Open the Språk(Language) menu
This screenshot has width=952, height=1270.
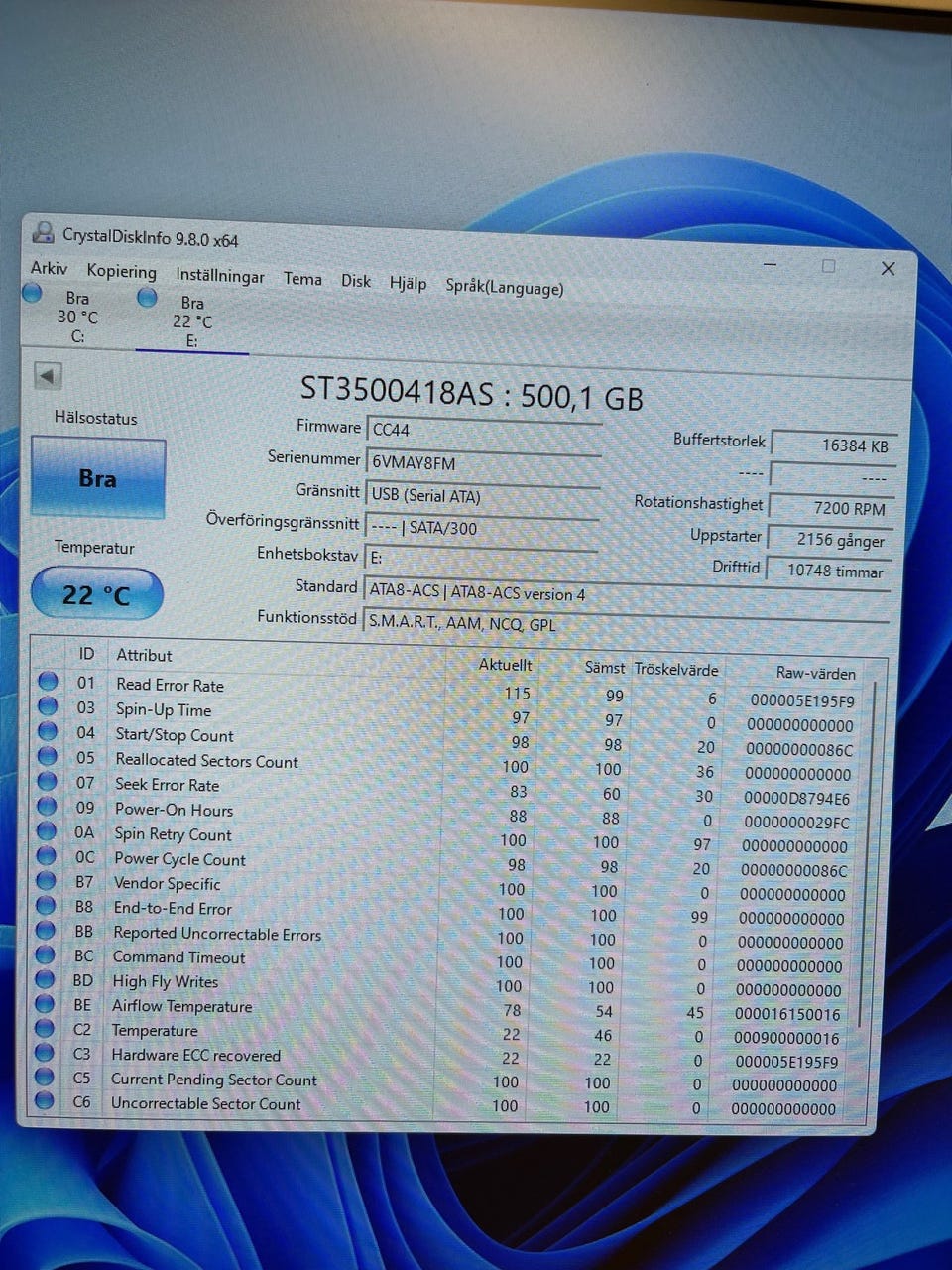pos(504,287)
